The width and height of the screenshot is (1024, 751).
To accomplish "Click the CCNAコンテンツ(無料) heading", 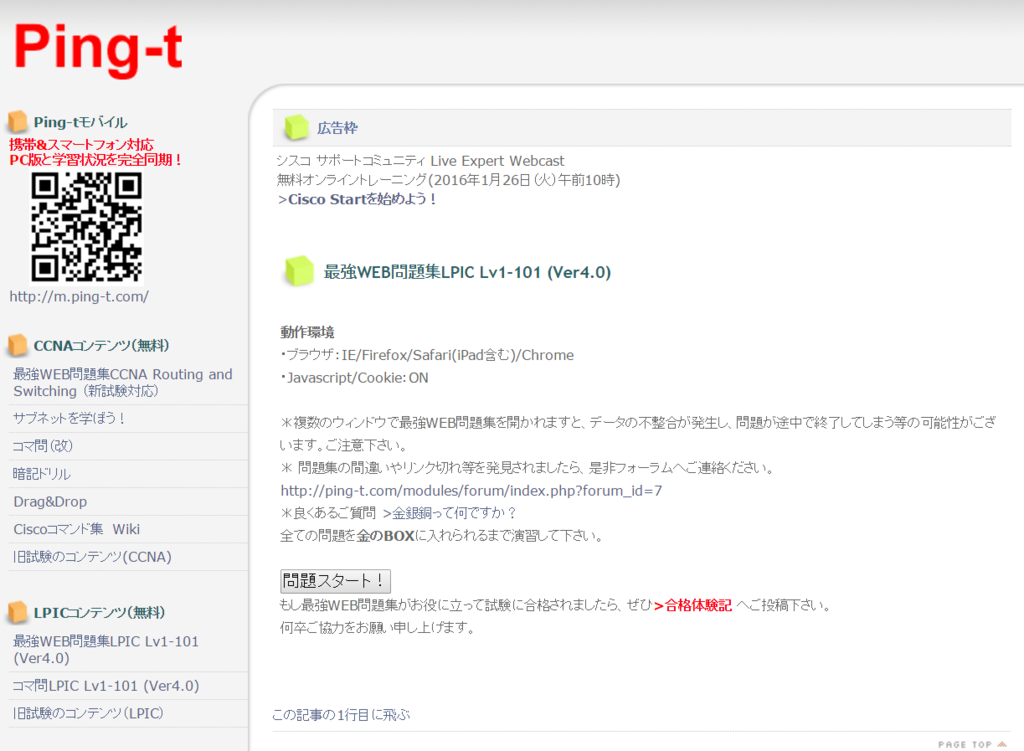I will (x=101, y=345).
